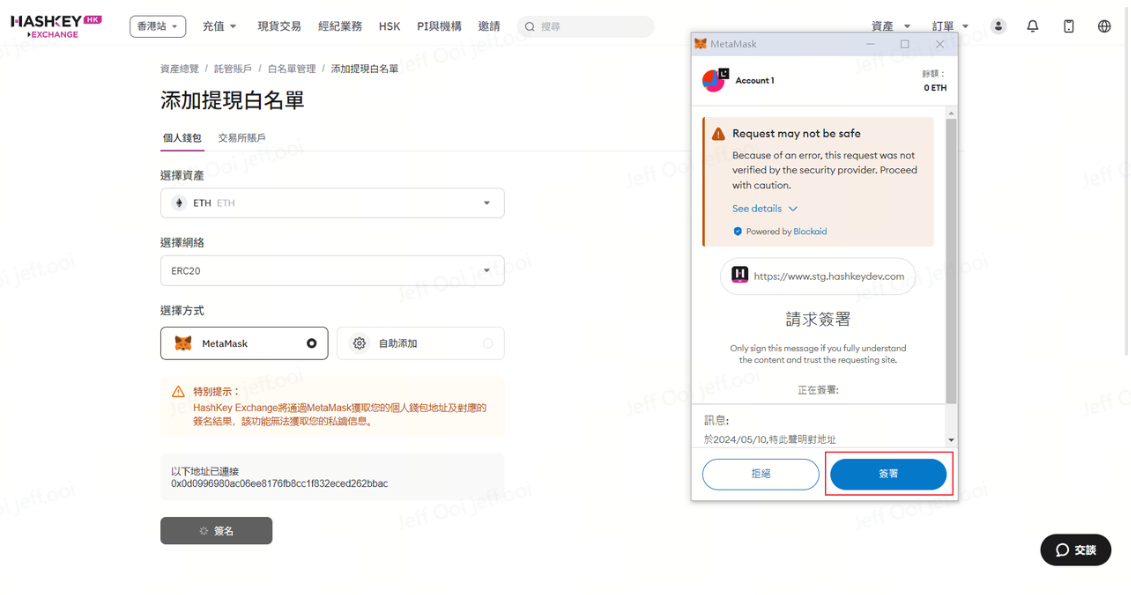This screenshot has width=1131, height=595.
Task: Click the connected wallet address 0x0d0996980a…
Action: pos(279,484)
